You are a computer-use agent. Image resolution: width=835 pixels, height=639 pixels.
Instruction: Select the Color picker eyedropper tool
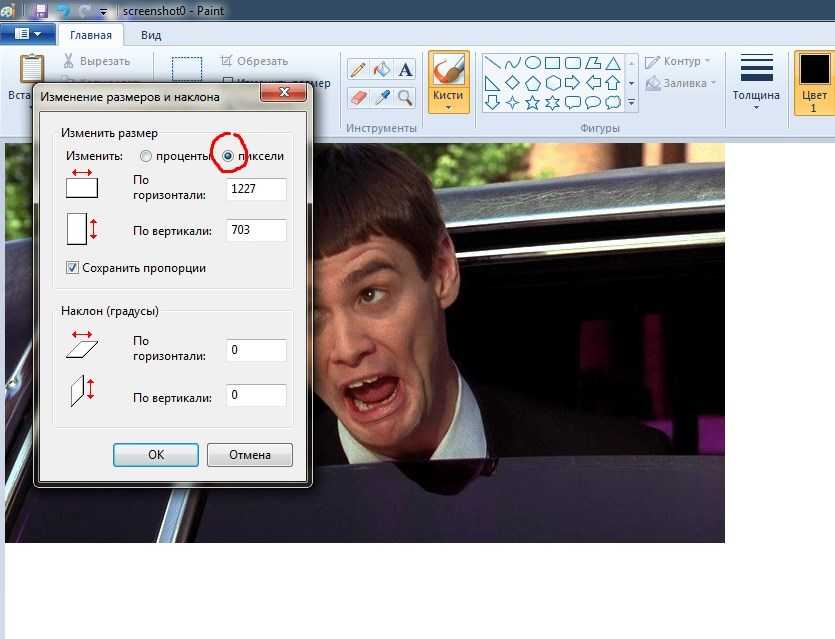pos(381,97)
